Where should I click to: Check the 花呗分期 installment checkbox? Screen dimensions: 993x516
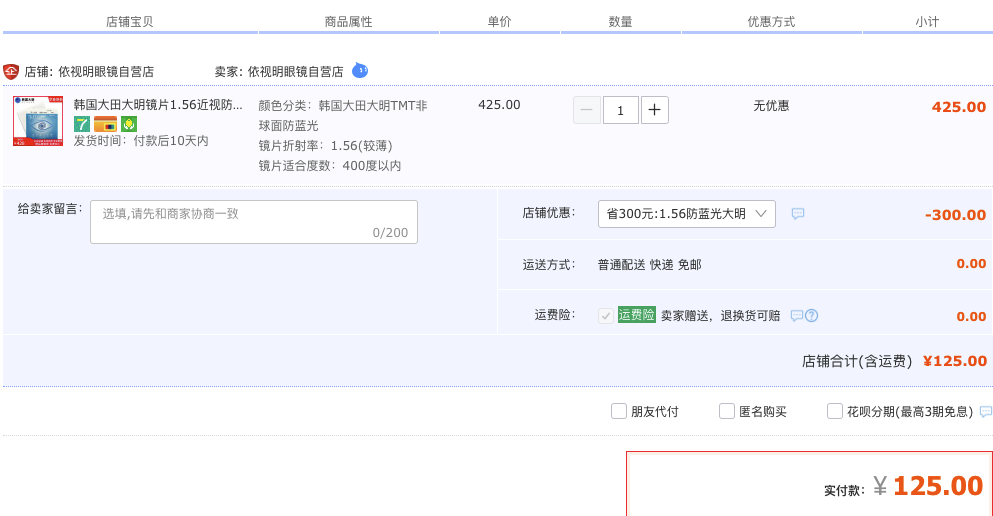(x=835, y=412)
